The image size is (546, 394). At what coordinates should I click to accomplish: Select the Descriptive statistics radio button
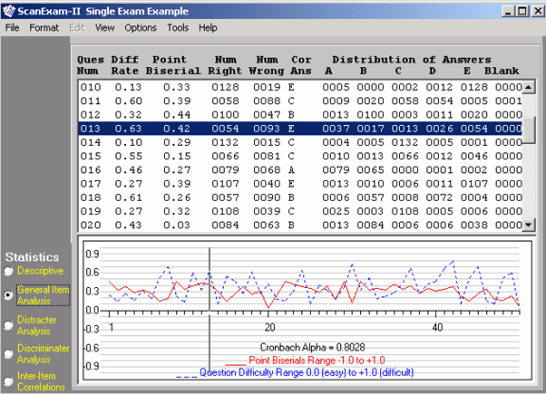click(9, 271)
